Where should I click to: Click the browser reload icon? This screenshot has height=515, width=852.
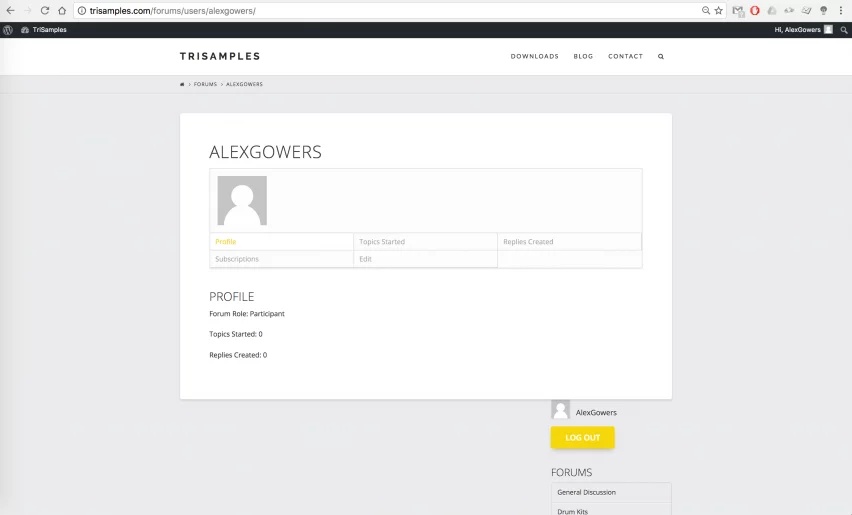point(44,10)
